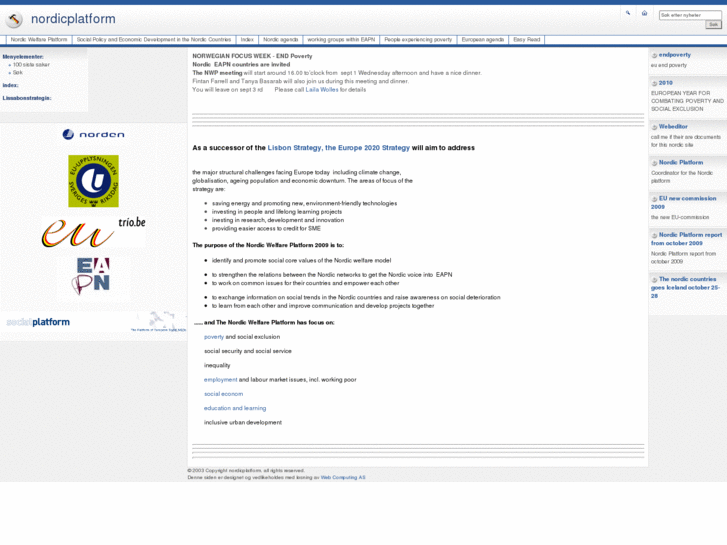Screen dimensions: 727x545
Task: Open the 2010 sidebar article
Action: pos(665,83)
